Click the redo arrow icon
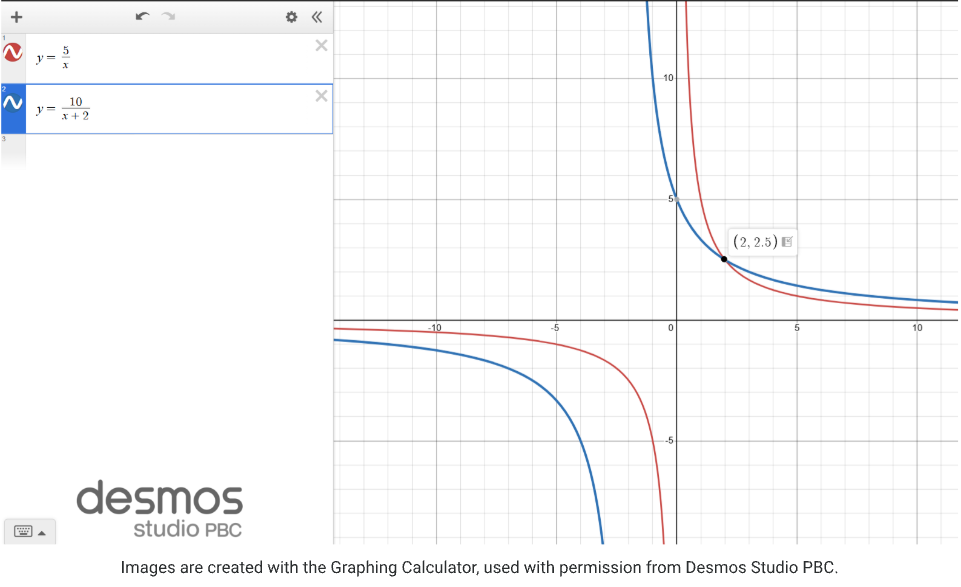961x587 pixels. click(x=169, y=17)
